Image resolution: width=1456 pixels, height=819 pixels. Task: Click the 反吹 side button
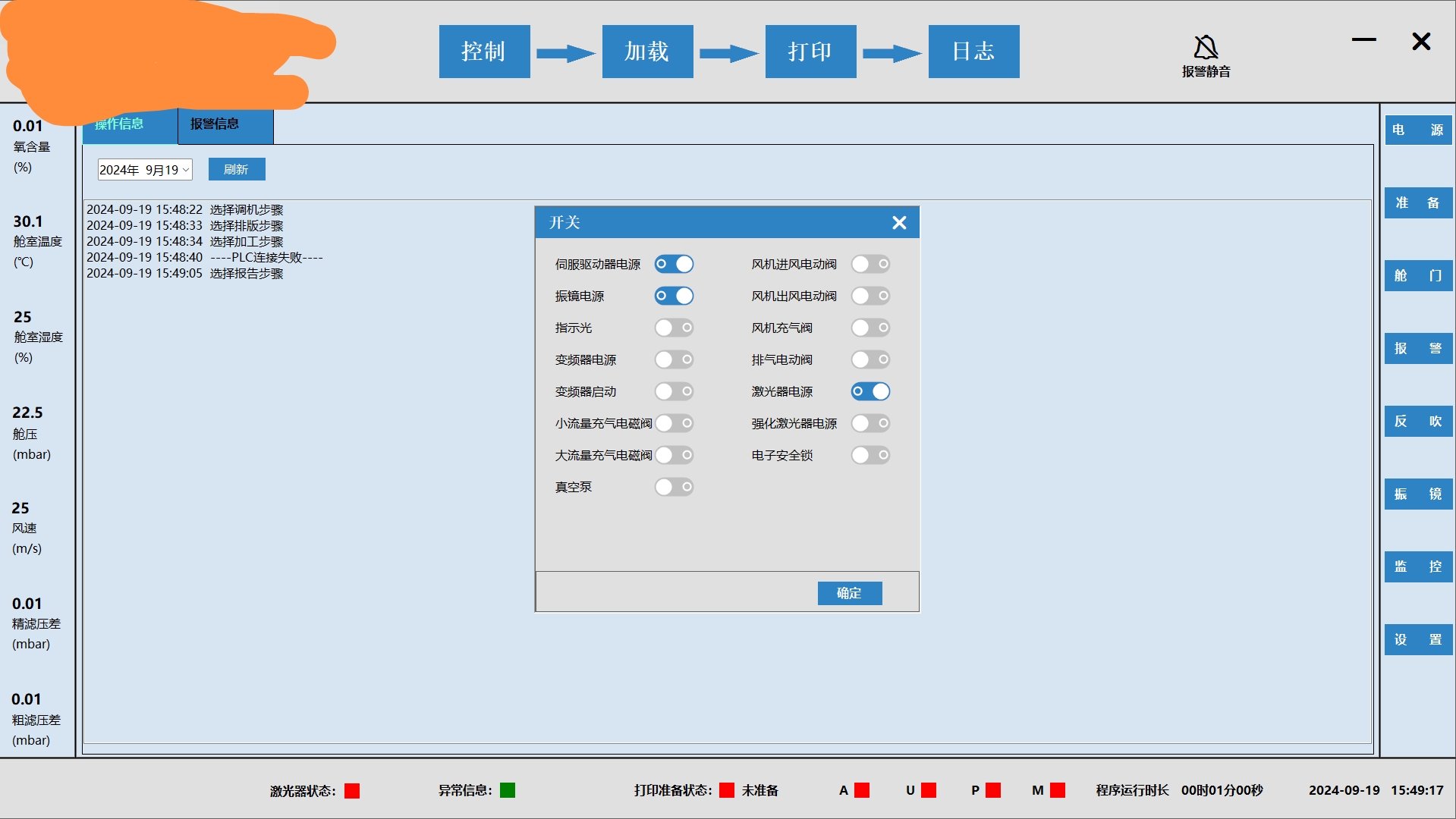[x=1418, y=421]
